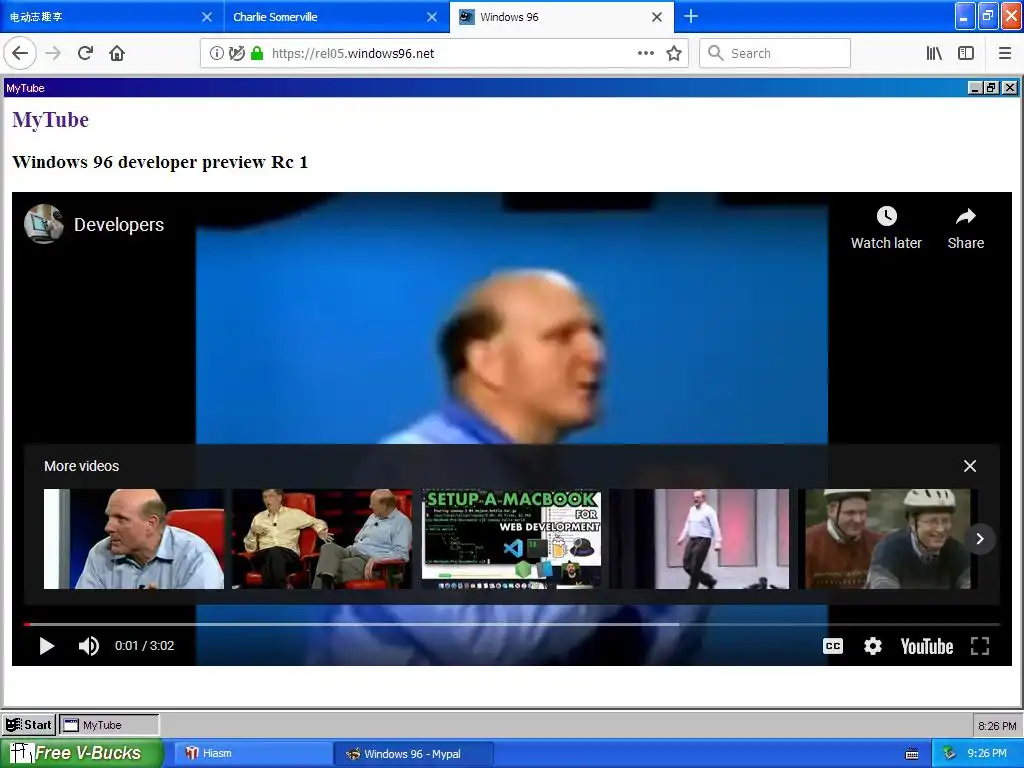This screenshot has width=1024, height=768.
Task: Open the bike helmets video thumbnail
Action: click(x=888, y=539)
